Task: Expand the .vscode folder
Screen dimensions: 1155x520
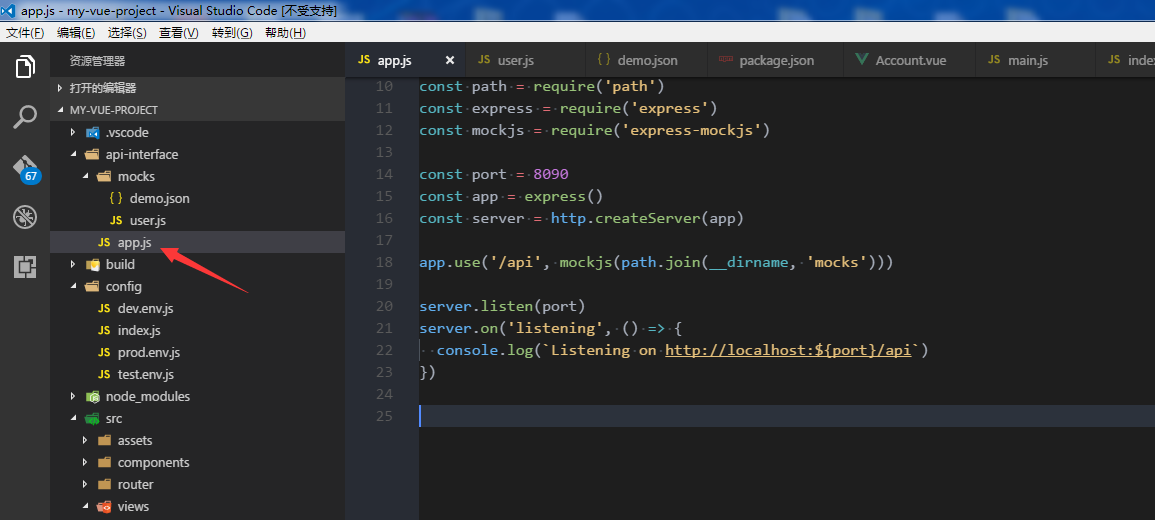Action: (x=127, y=132)
